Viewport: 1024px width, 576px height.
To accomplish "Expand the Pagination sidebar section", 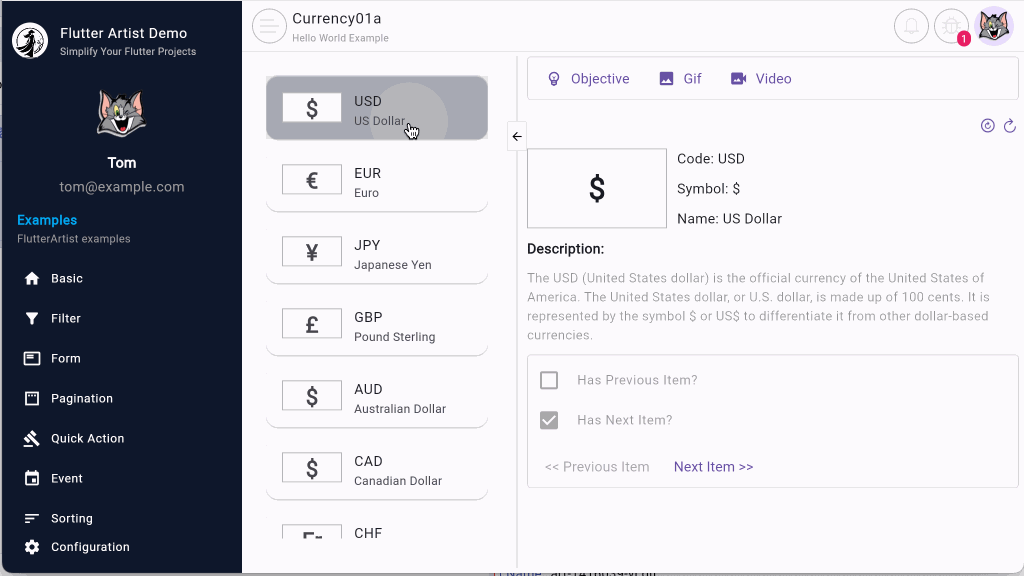I will [x=81, y=398].
